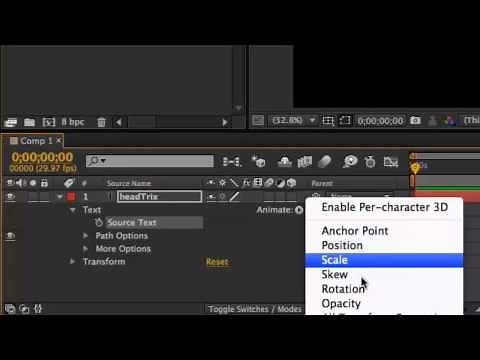Toggle continuously rasterize switch on headTrix layer
The height and width of the screenshot is (360, 480).
[222, 197]
